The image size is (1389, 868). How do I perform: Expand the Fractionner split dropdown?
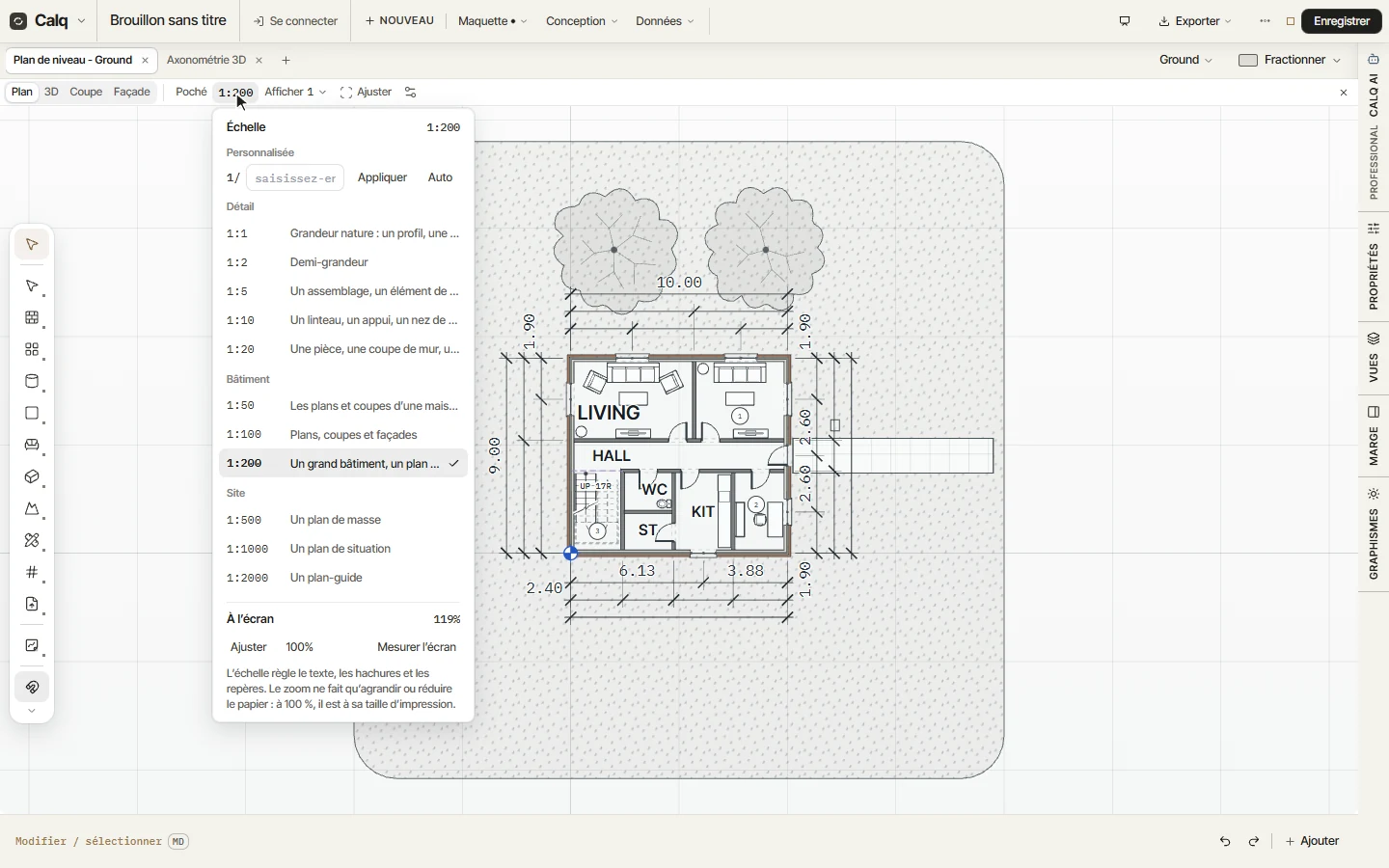(1291, 60)
